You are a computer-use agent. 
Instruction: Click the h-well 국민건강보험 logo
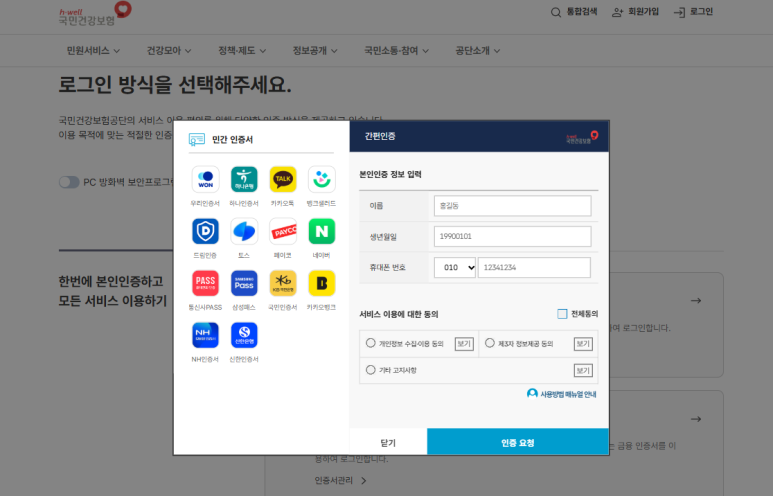coord(95,14)
